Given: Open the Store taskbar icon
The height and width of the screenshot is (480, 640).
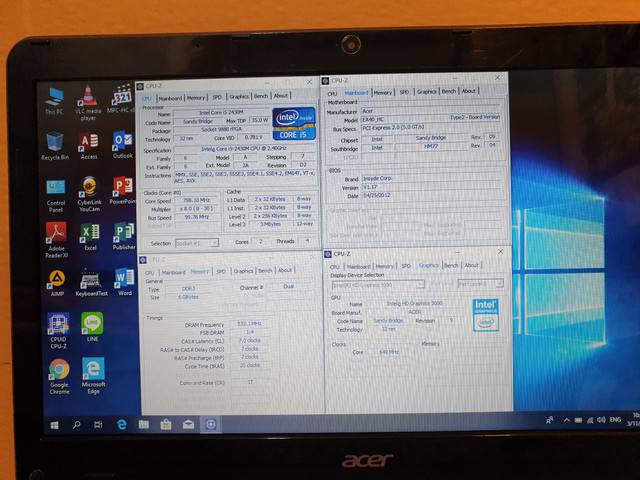Looking at the screenshot, I should (x=166, y=424).
